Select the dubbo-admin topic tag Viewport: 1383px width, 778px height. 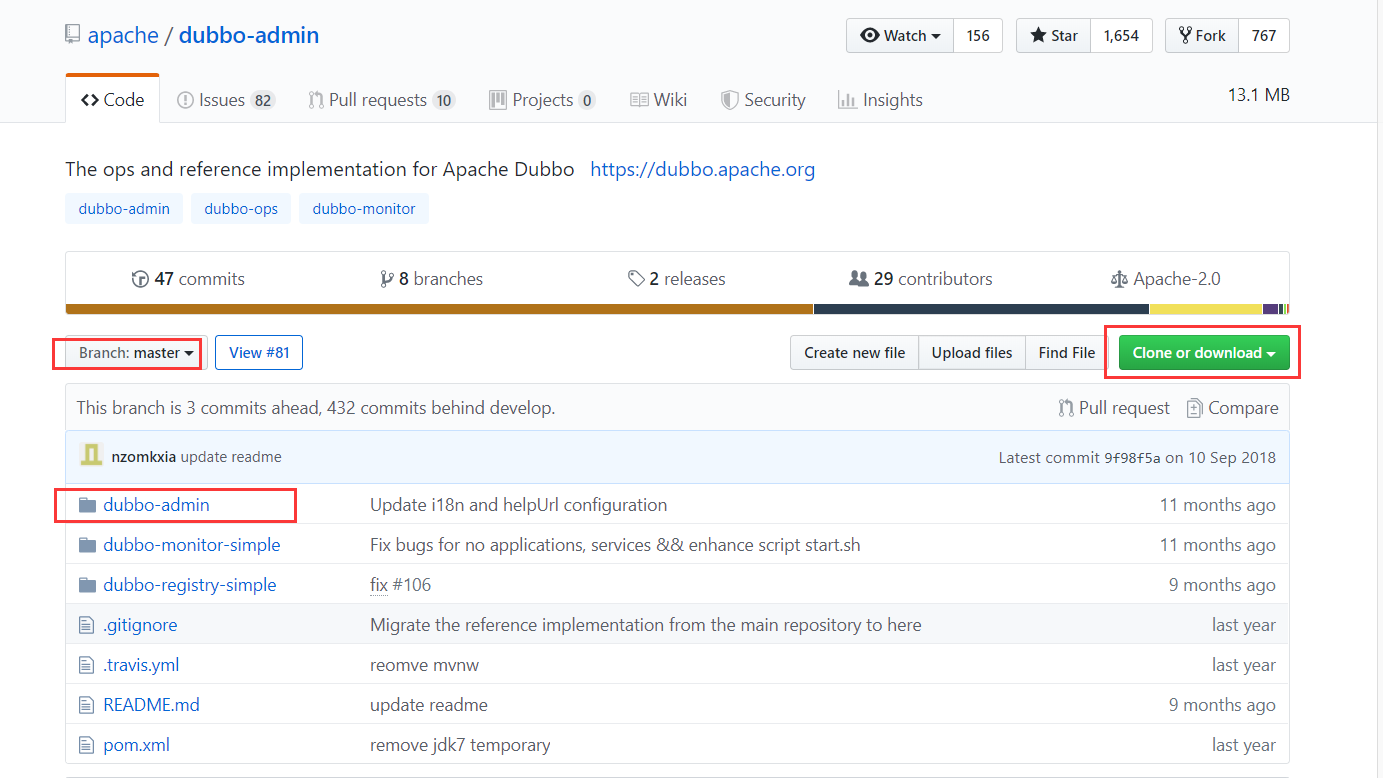[124, 209]
